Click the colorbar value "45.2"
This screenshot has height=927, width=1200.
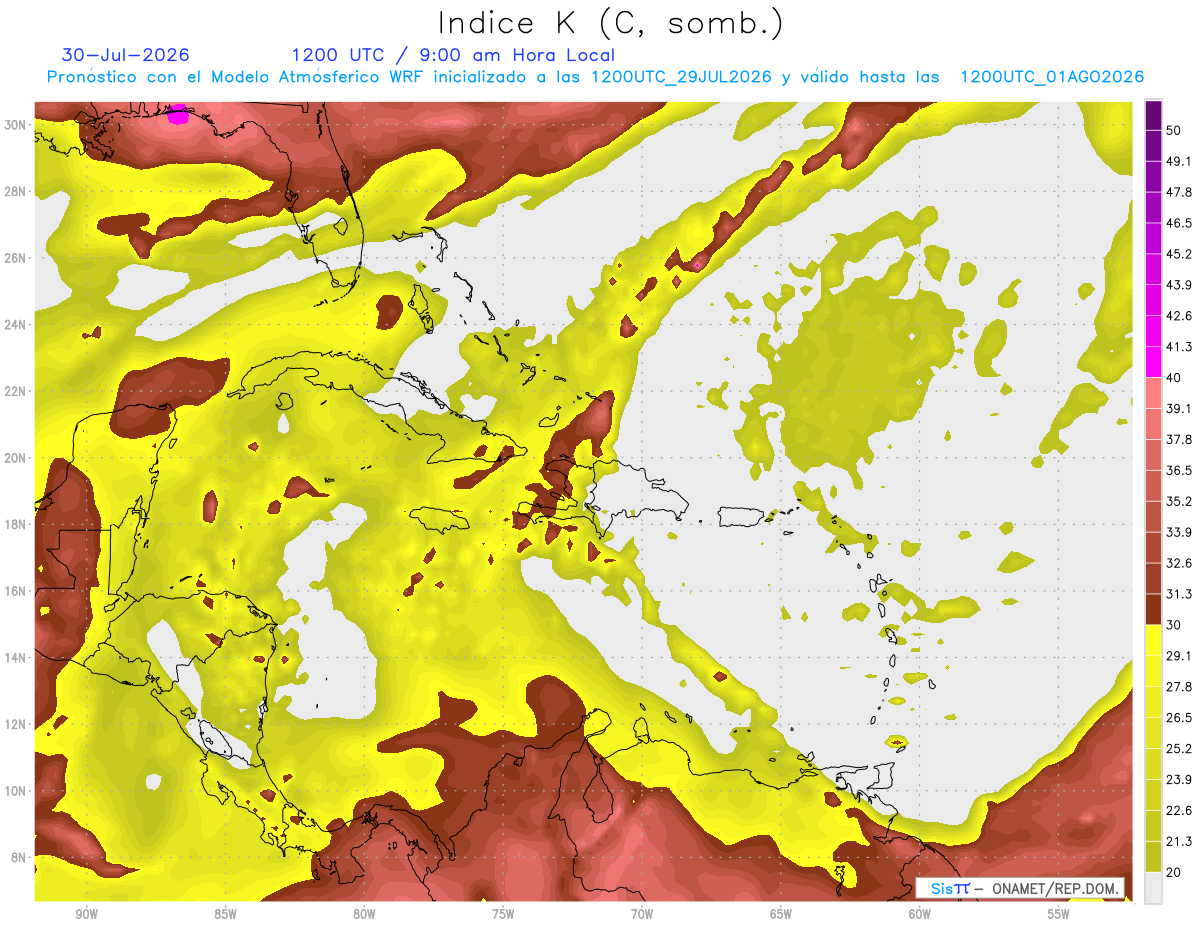click(x=1179, y=254)
